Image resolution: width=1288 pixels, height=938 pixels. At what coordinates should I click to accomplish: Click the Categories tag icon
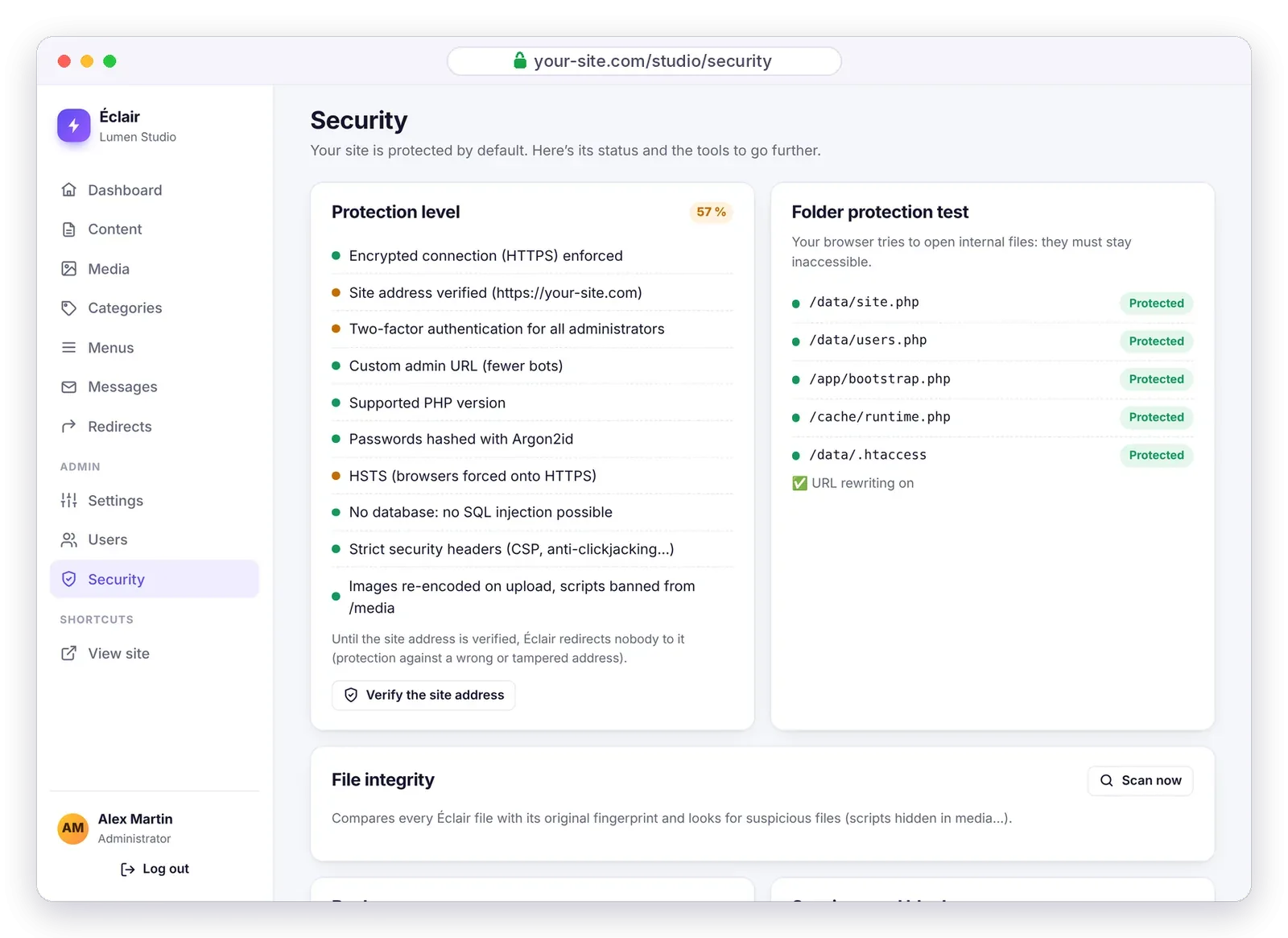coord(69,308)
